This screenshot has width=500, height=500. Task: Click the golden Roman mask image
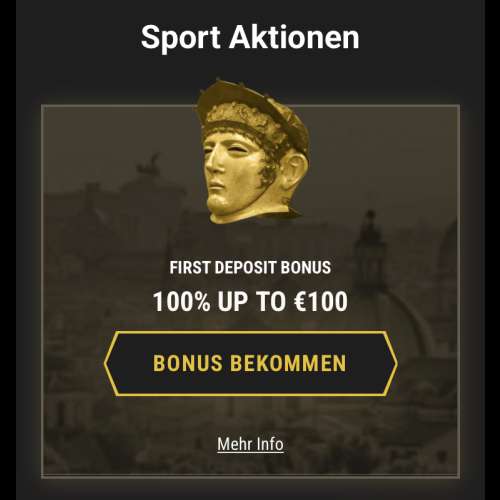252,152
